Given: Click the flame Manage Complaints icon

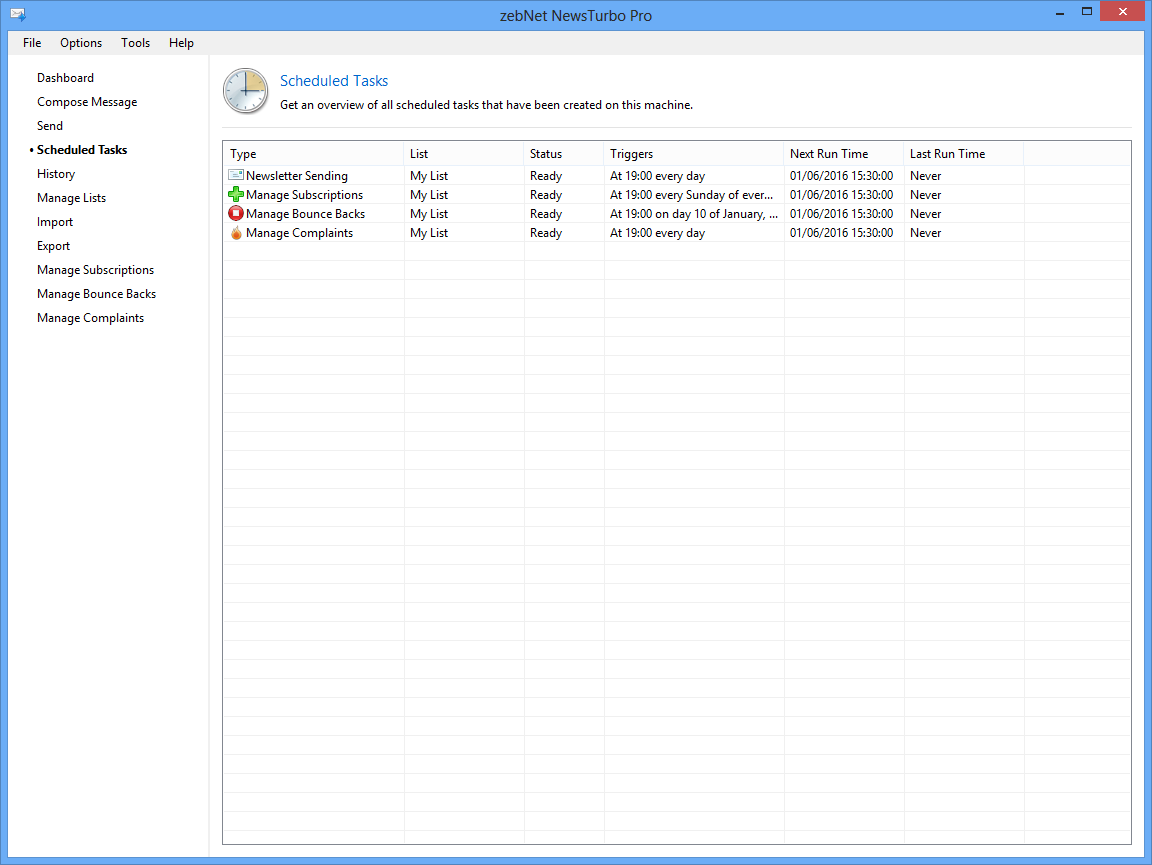Looking at the screenshot, I should pyautogui.click(x=236, y=233).
